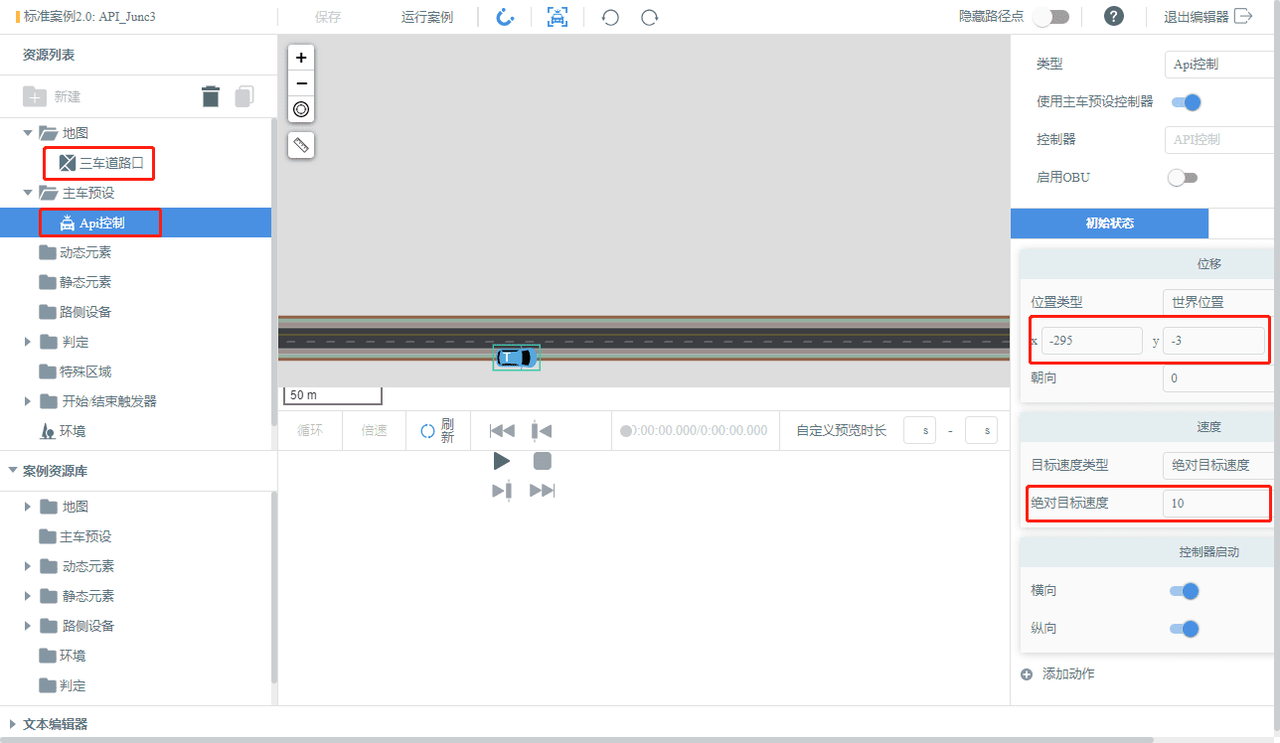Expand the 判定 folder in resource list
The image size is (1280, 743).
(28, 342)
